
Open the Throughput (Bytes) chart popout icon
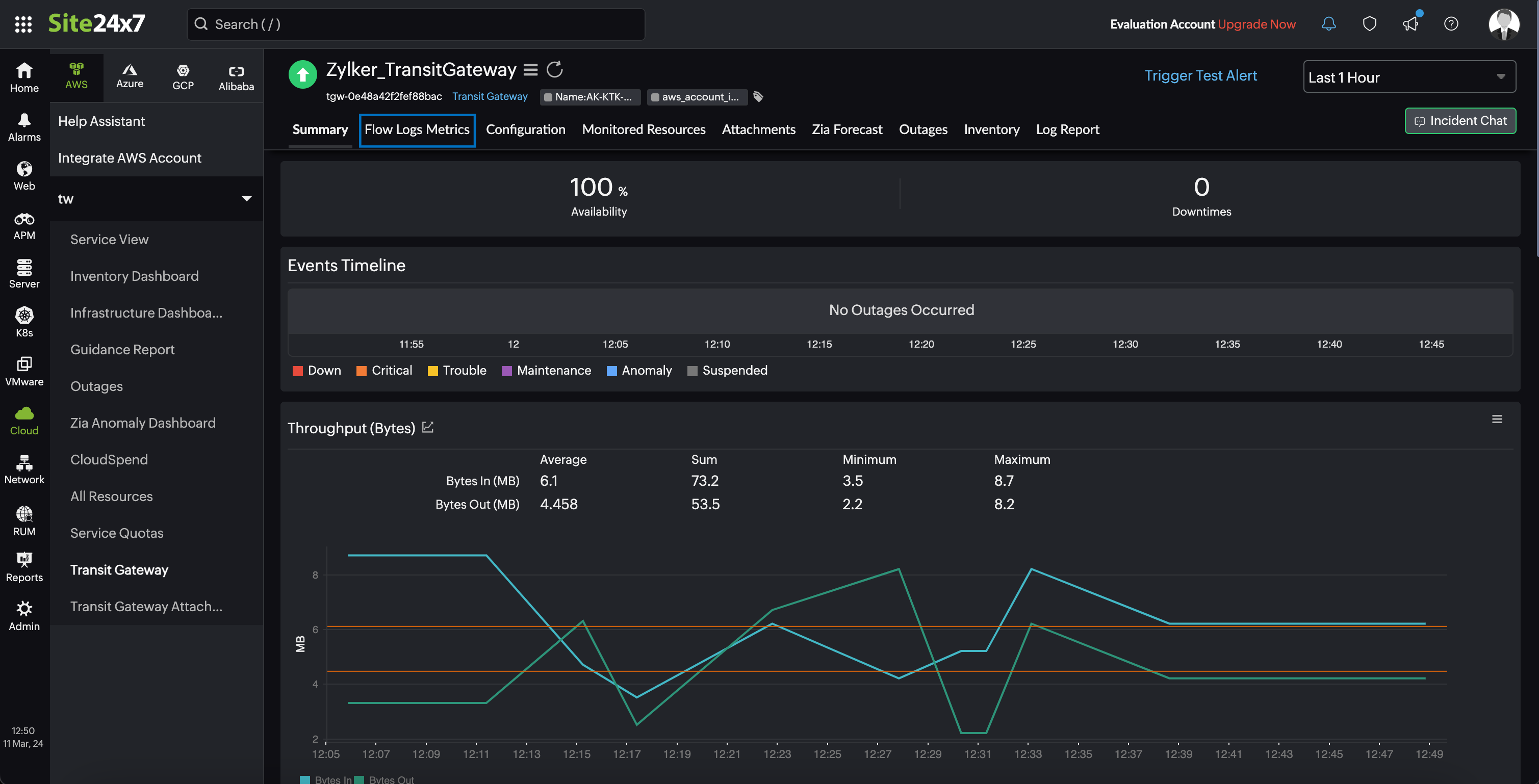[428, 428]
